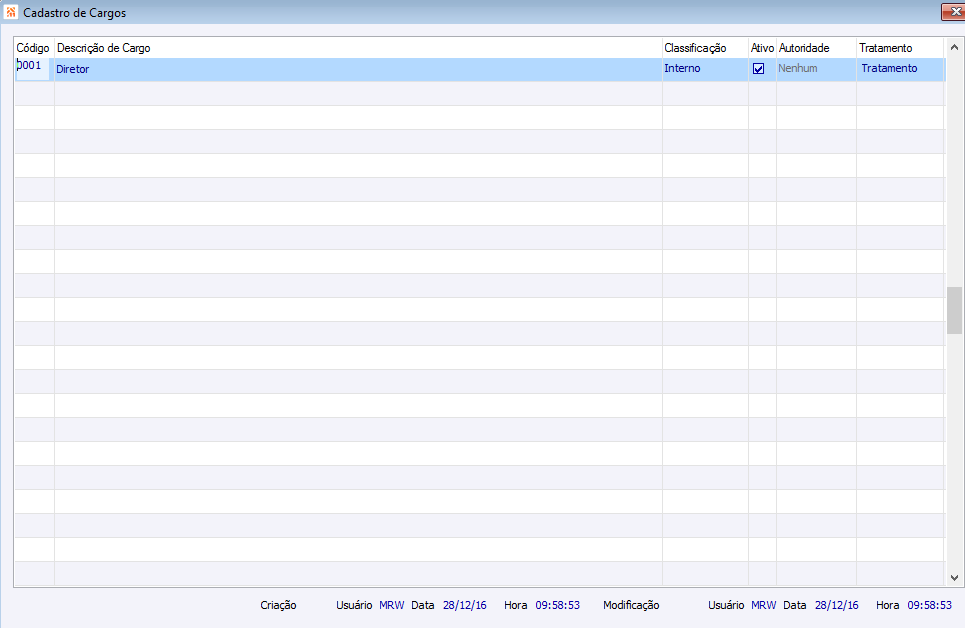Image resolution: width=965 pixels, height=628 pixels.
Task: Click the scroll up arrow of grid
Action: 954,47
